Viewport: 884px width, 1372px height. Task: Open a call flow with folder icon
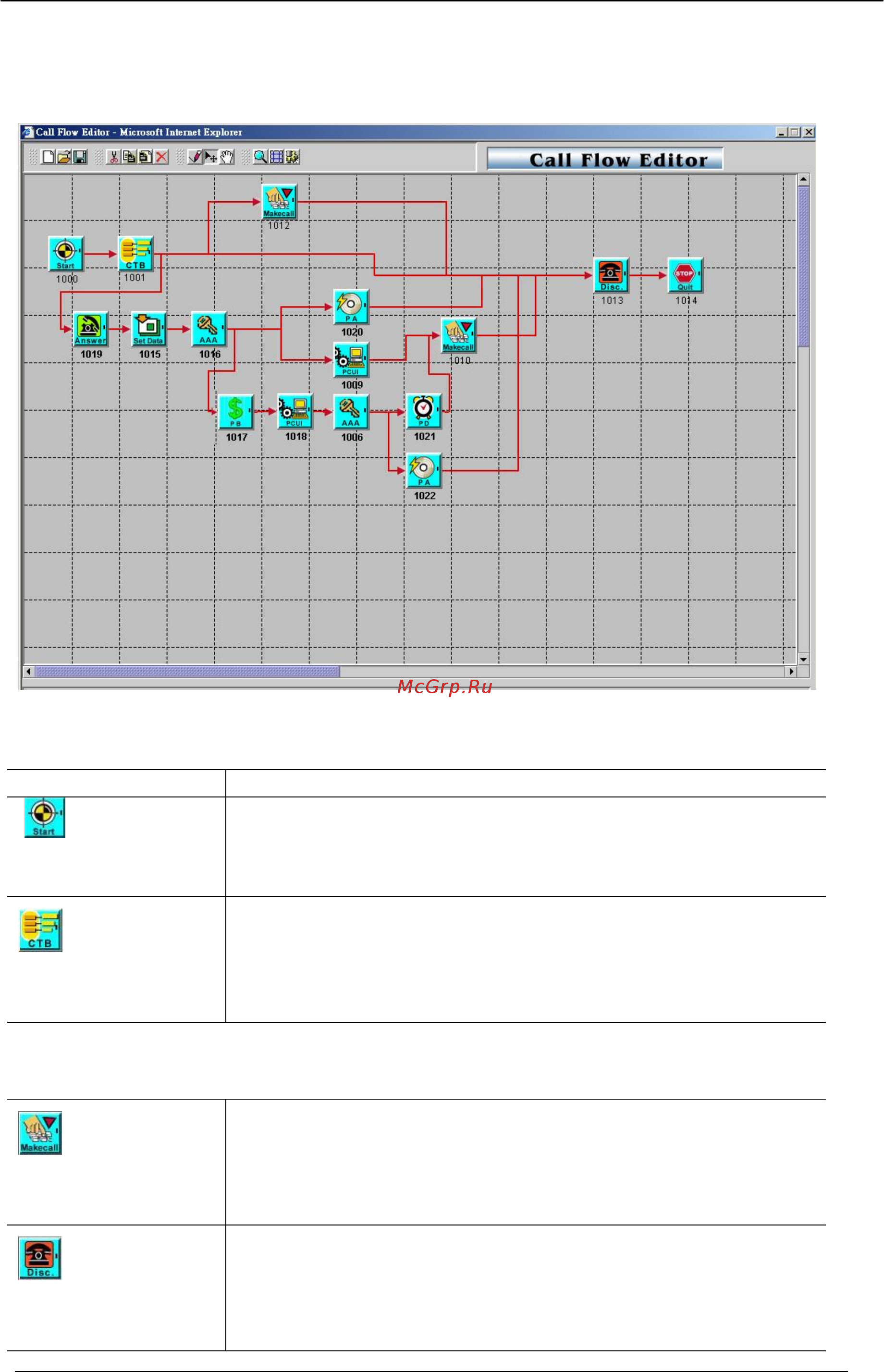(x=64, y=157)
